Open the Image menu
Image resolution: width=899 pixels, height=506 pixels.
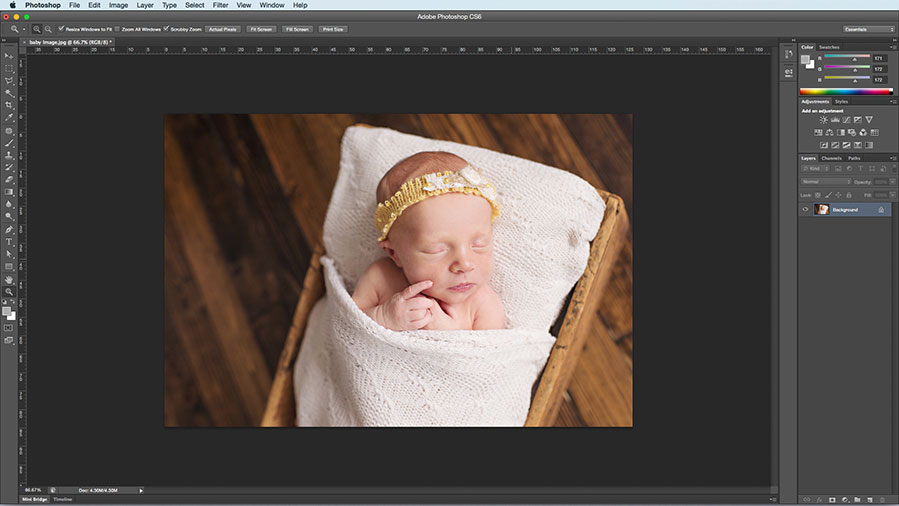[x=118, y=5]
